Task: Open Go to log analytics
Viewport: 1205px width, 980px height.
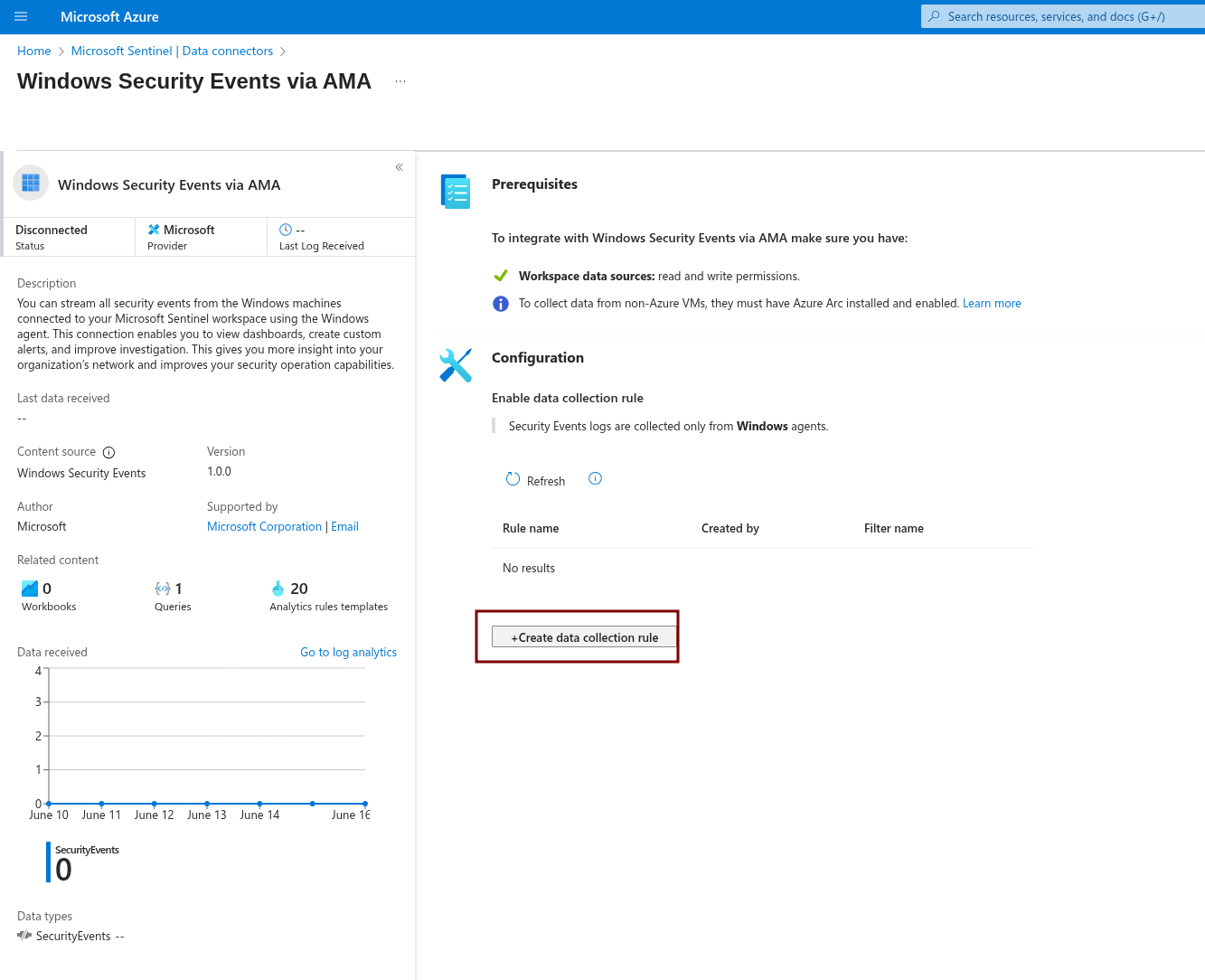Action: (348, 652)
